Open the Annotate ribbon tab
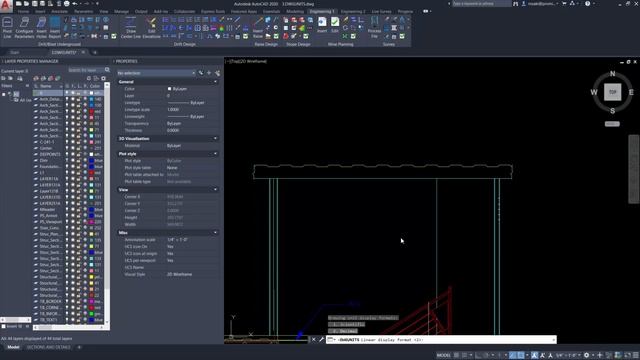This screenshot has height=360, width=640. click(x=59, y=11)
